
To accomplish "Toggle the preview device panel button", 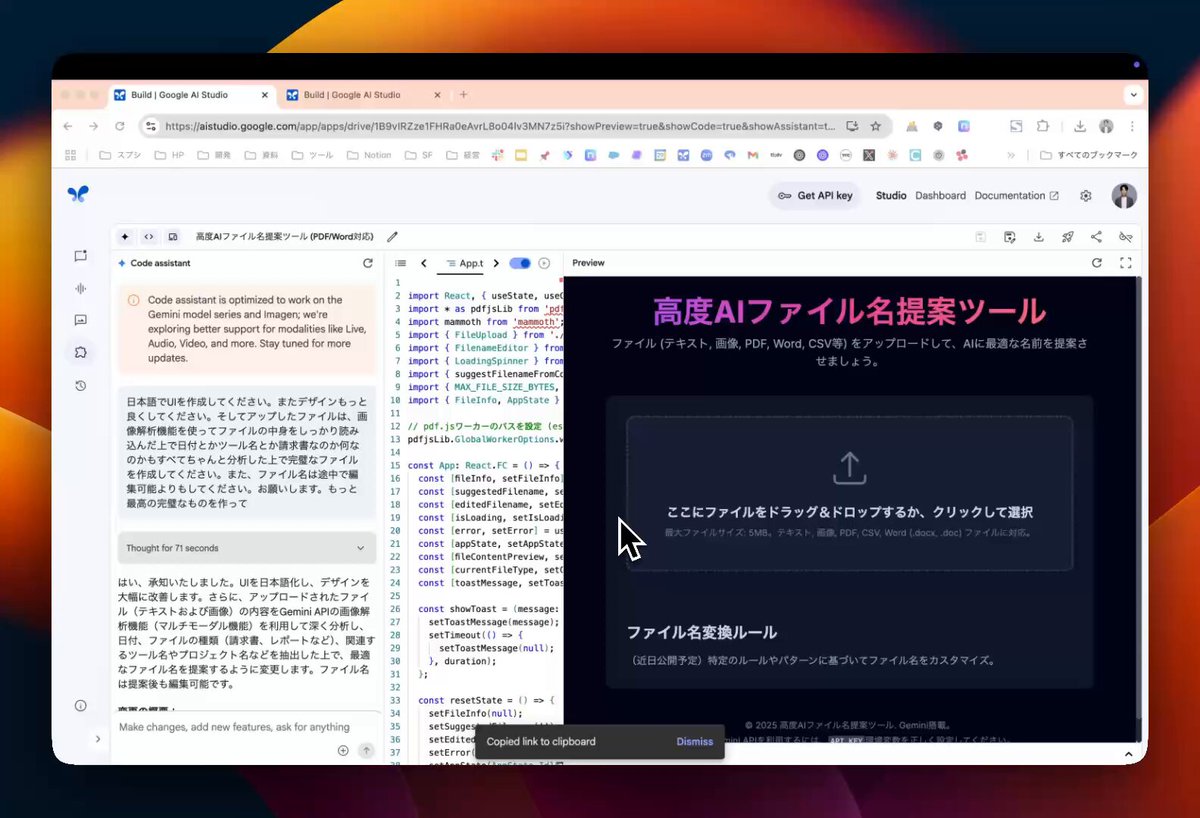I will pyautogui.click(x=173, y=237).
